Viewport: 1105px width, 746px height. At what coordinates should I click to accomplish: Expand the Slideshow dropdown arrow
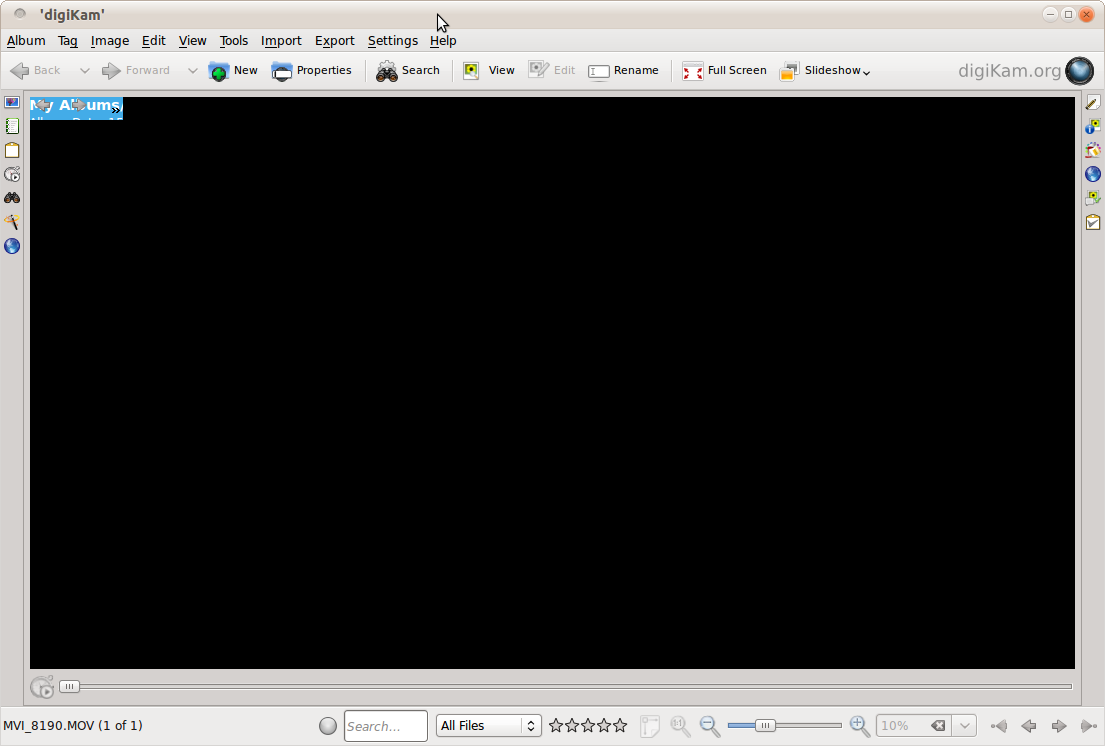click(866, 72)
